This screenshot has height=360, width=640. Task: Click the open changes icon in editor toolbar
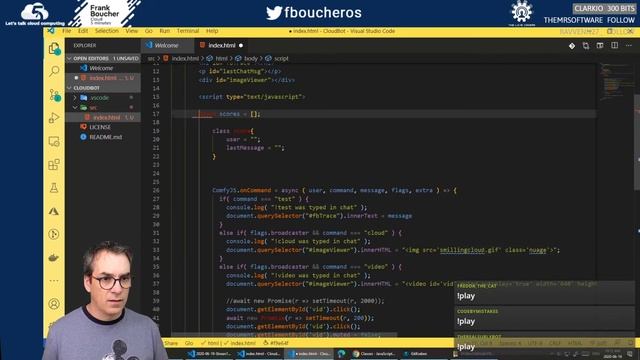tap(586, 46)
